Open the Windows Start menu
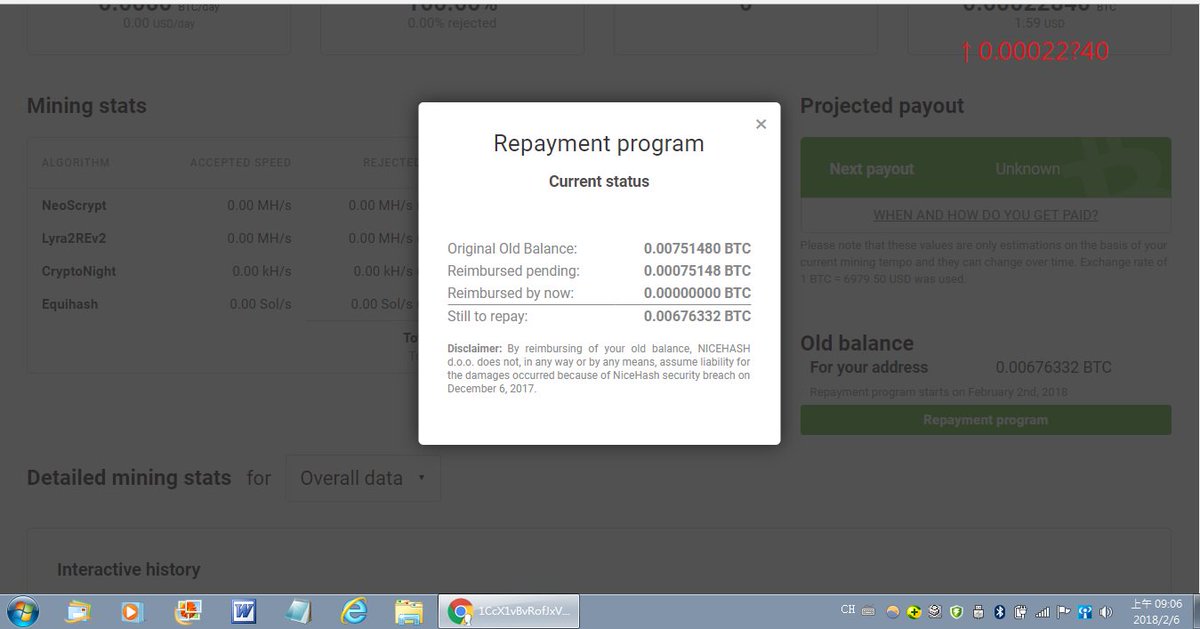This screenshot has width=1200, height=629. [22, 611]
